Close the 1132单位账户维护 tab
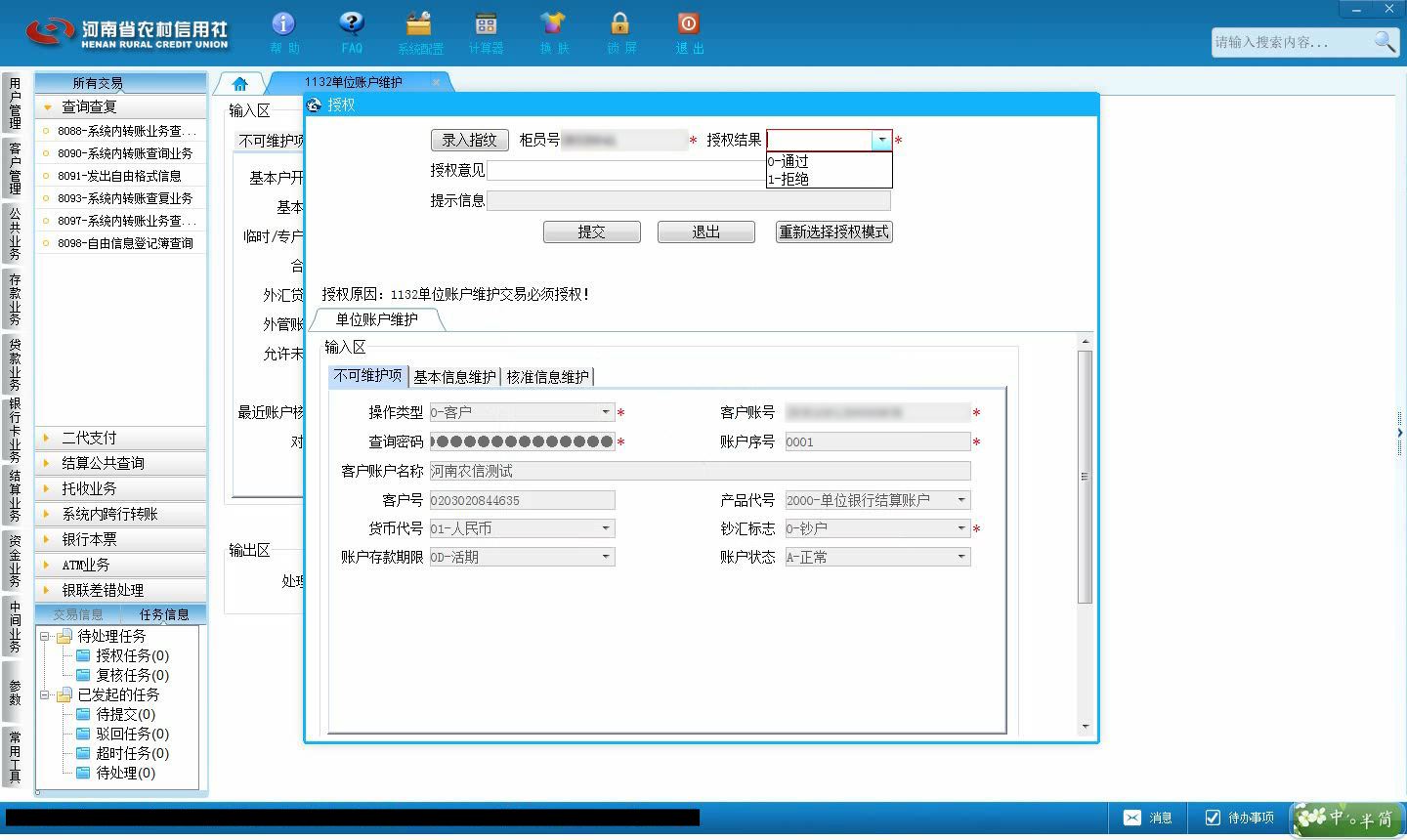 (x=436, y=83)
